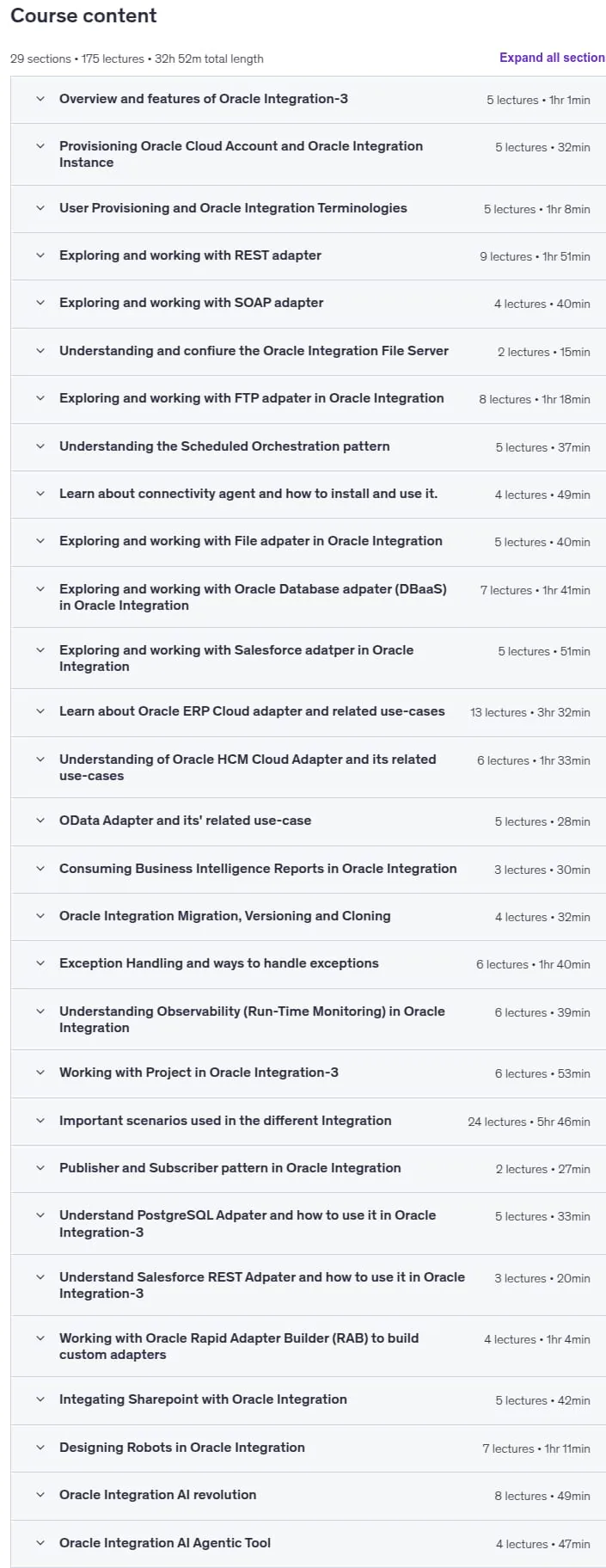Expand the Oracle ERP Cloud adapter chevron

pyautogui.click(x=40, y=711)
